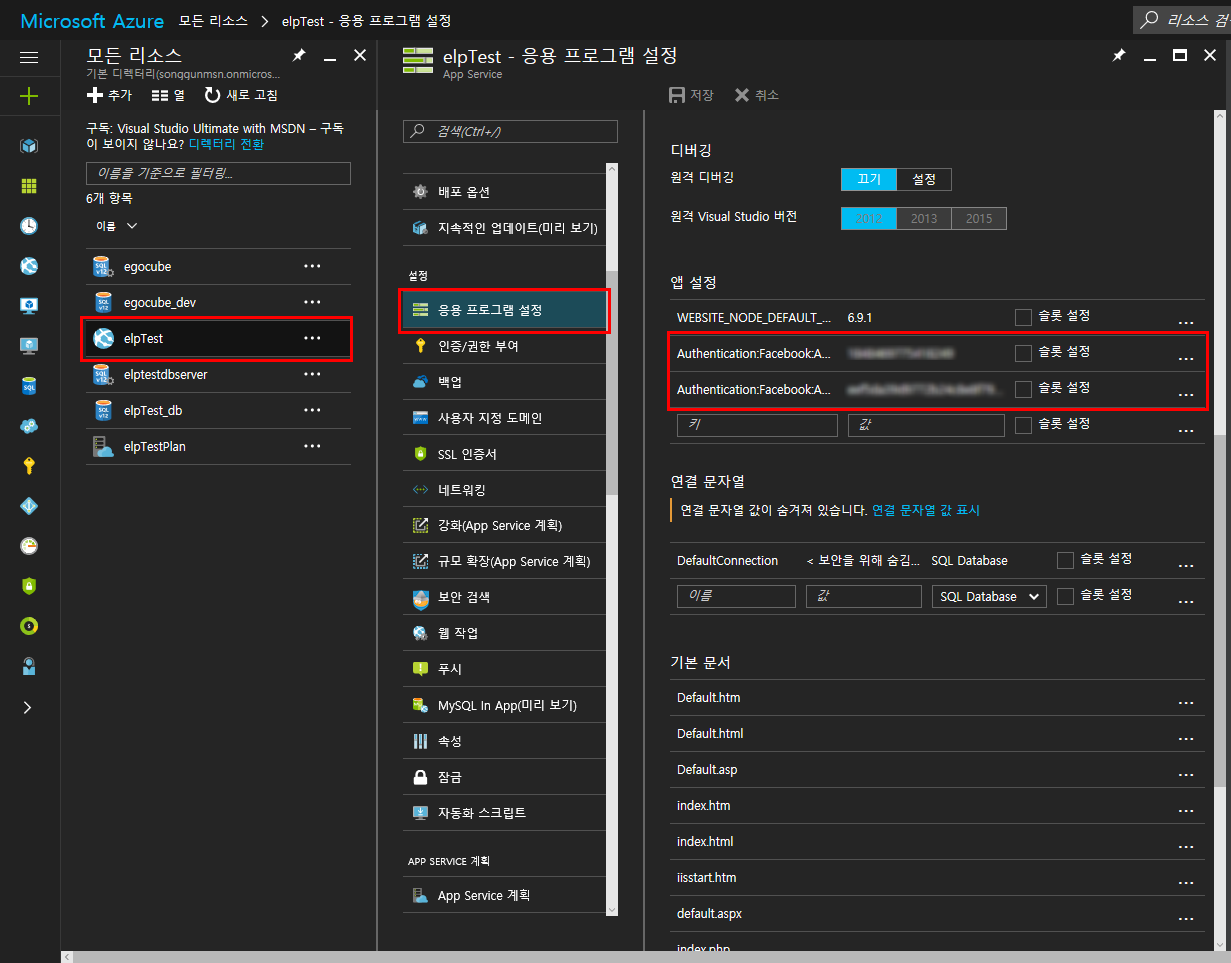Click the Cancel (취소) button
Image resolution: width=1231 pixels, height=963 pixels.
coord(756,95)
